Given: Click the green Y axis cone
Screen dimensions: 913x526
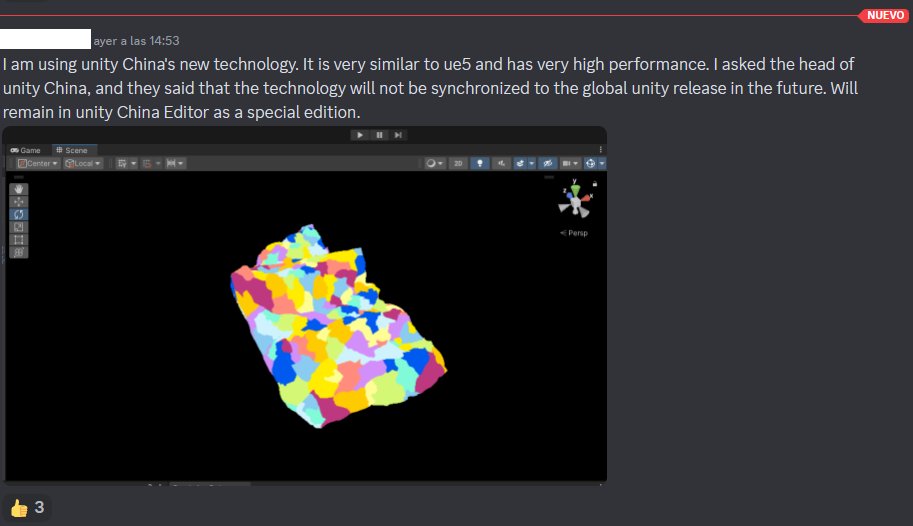Looking at the screenshot, I should (x=575, y=190).
